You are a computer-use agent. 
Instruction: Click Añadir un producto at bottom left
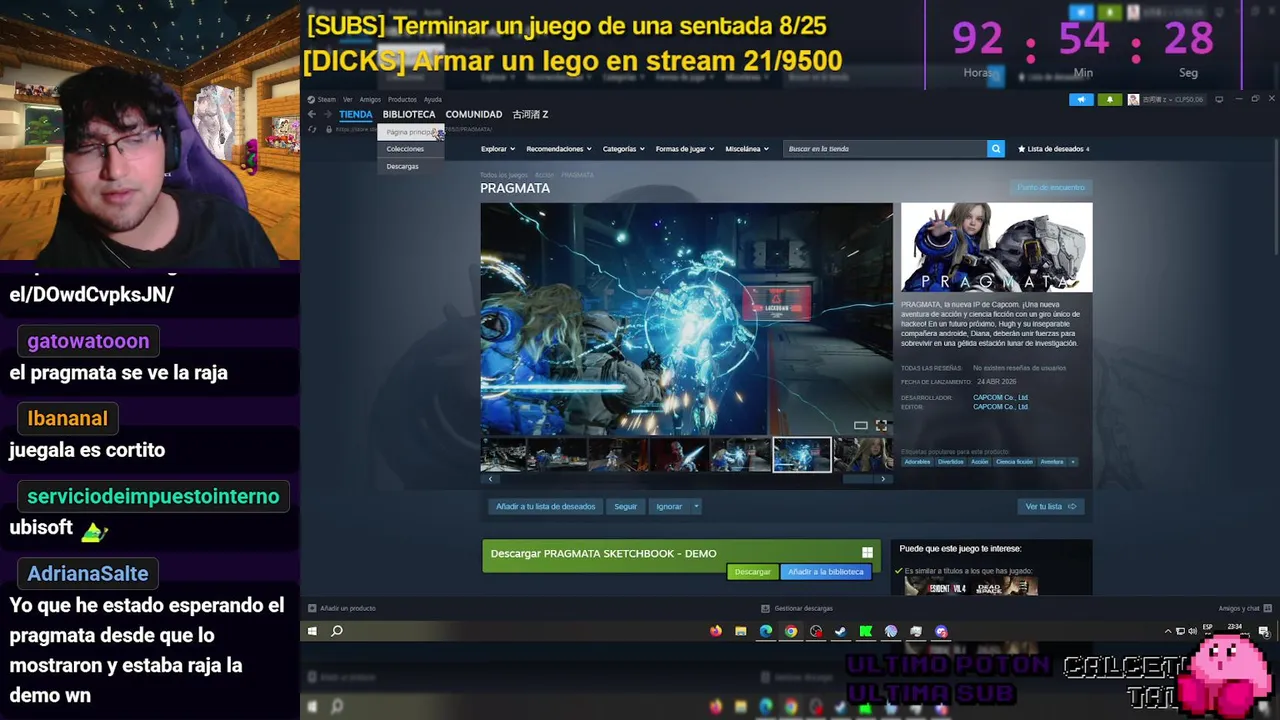click(342, 608)
